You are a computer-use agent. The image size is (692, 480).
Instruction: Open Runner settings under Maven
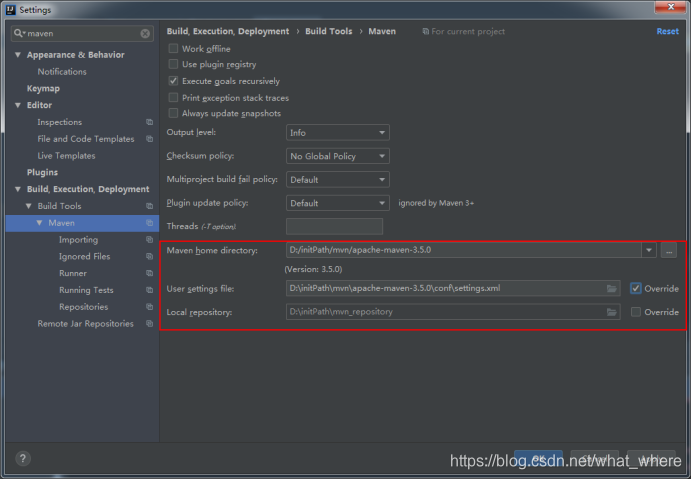[x=73, y=273]
